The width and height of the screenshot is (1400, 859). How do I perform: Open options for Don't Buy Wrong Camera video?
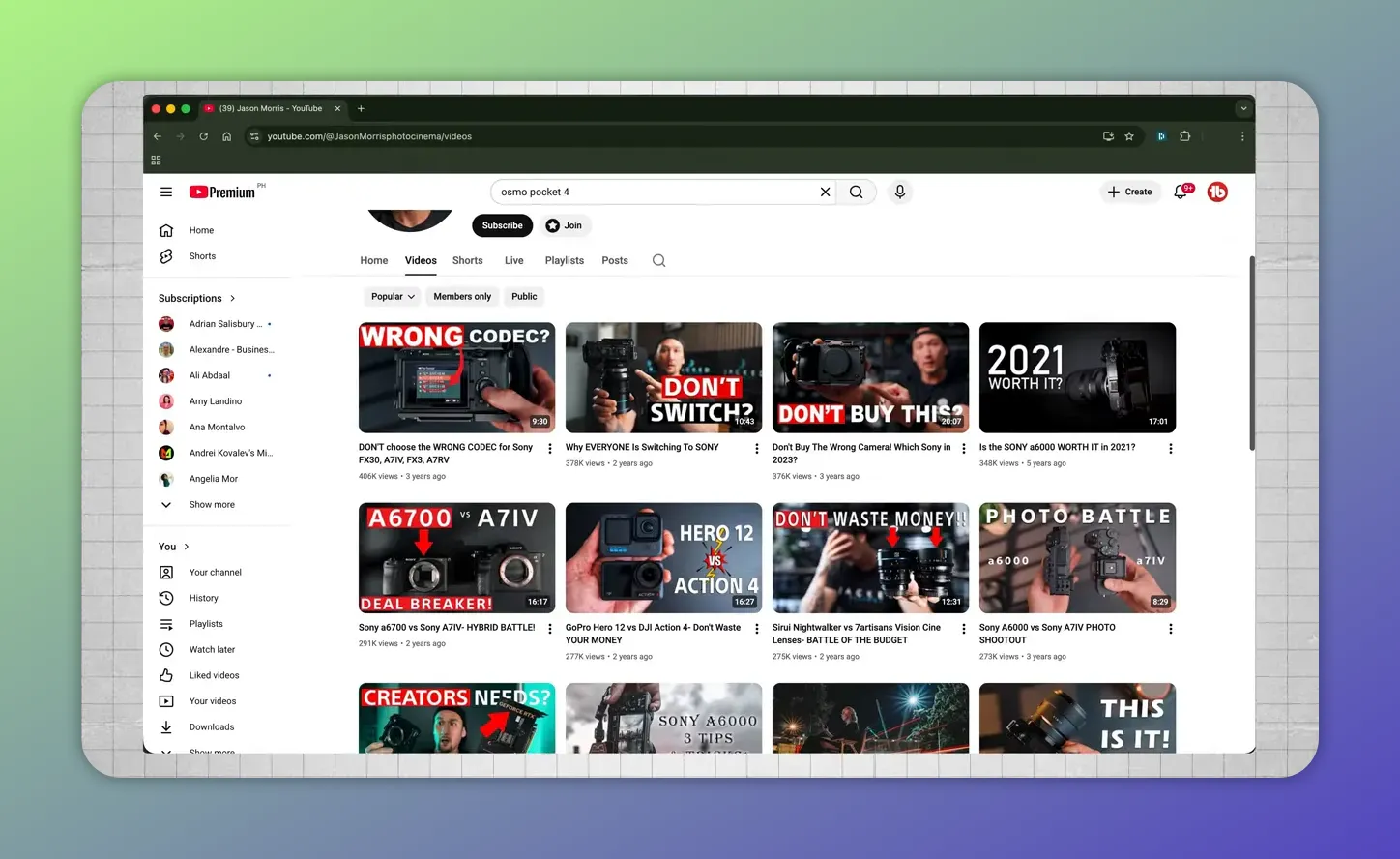click(964, 448)
